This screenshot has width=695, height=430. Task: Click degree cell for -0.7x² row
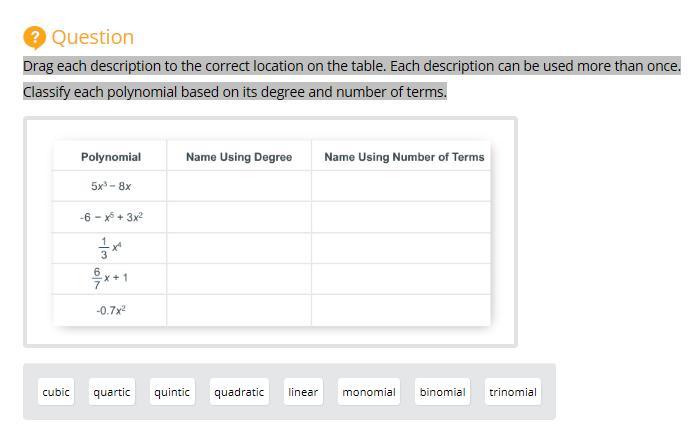pyautogui.click(x=239, y=310)
